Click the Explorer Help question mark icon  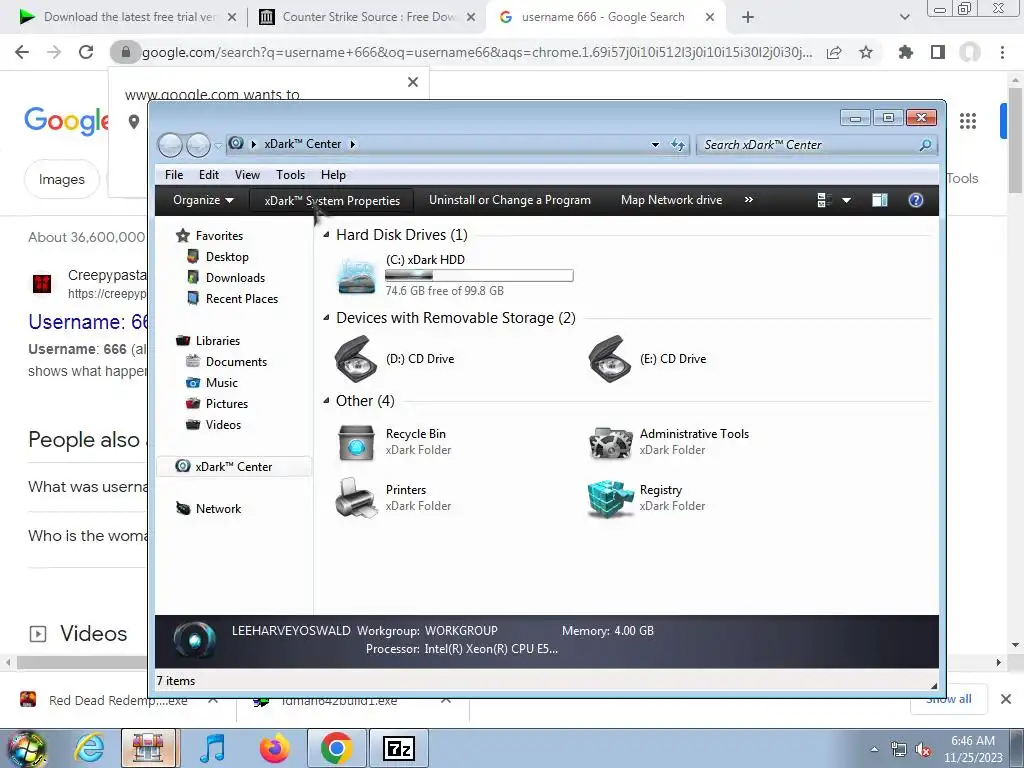916,200
